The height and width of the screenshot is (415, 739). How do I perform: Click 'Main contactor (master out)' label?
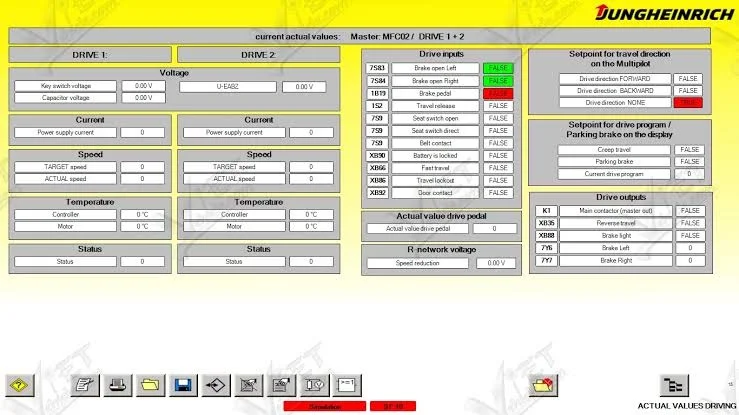[x=616, y=211]
